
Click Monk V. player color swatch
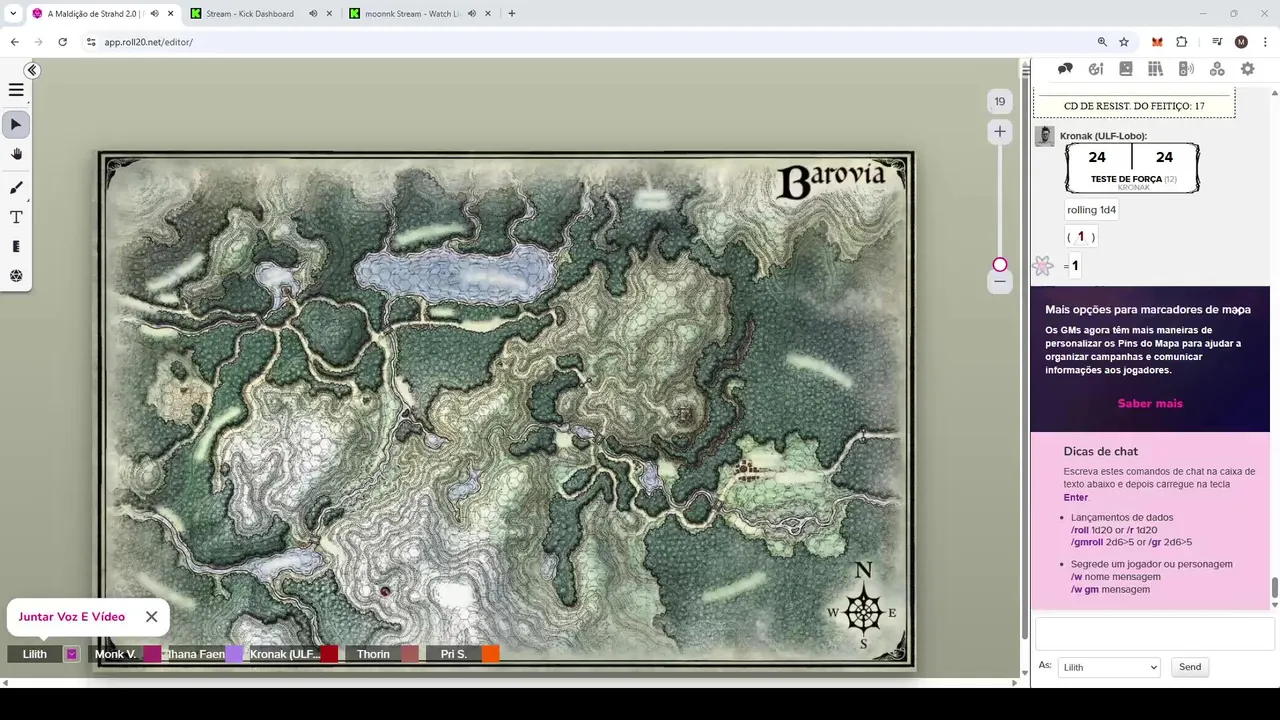click(152, 654)
